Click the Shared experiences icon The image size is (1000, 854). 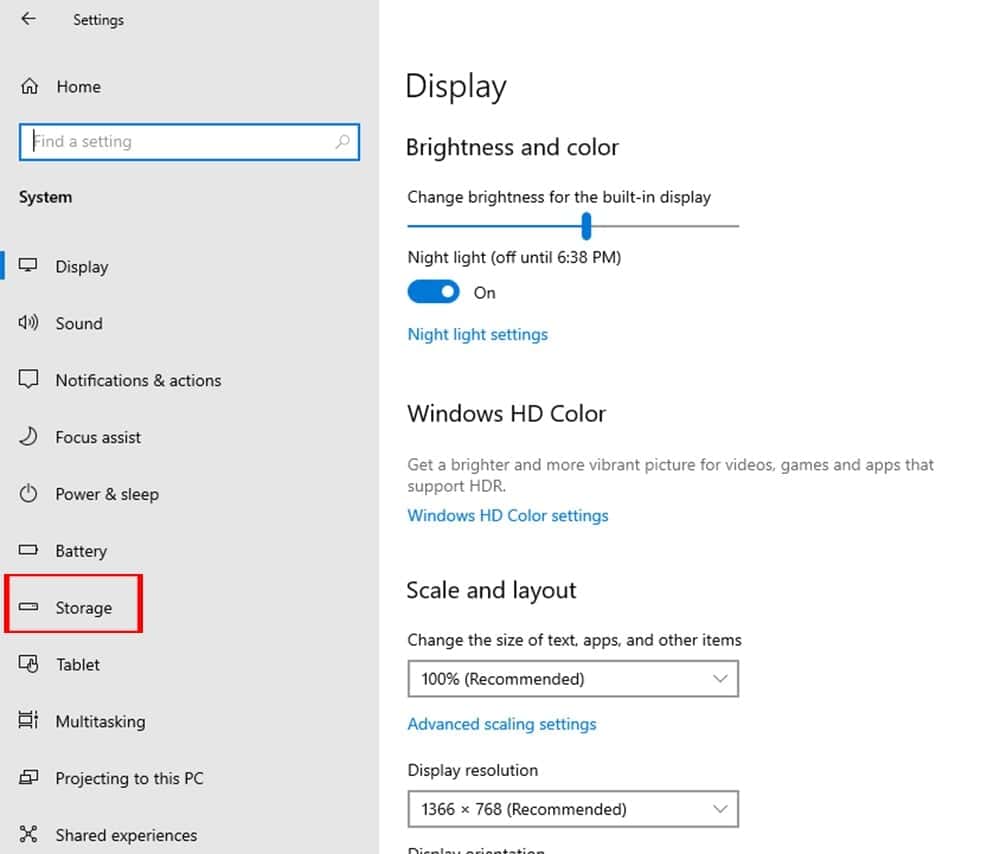(29, 834)
